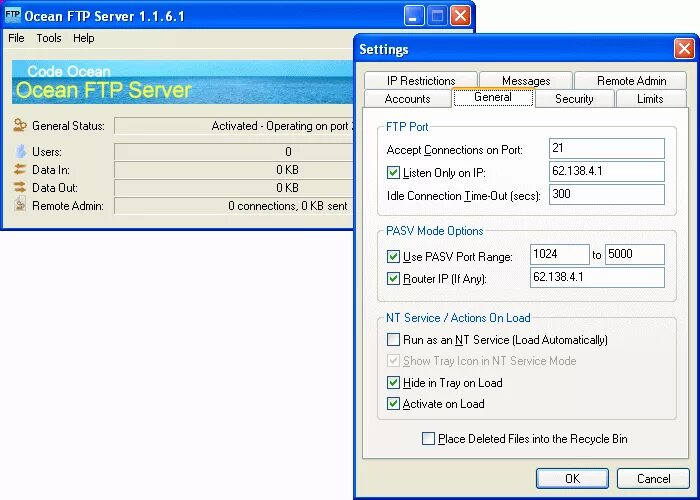700x500 pixels.
Task: Click the Data In '0 KB' value
Action: pyautogui.click(x=288, y=170)
